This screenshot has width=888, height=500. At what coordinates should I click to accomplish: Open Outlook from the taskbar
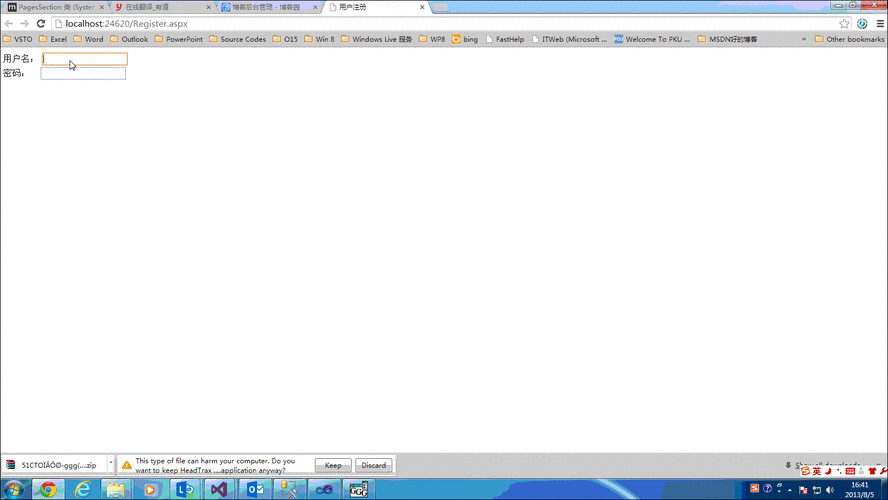point(255,489)
